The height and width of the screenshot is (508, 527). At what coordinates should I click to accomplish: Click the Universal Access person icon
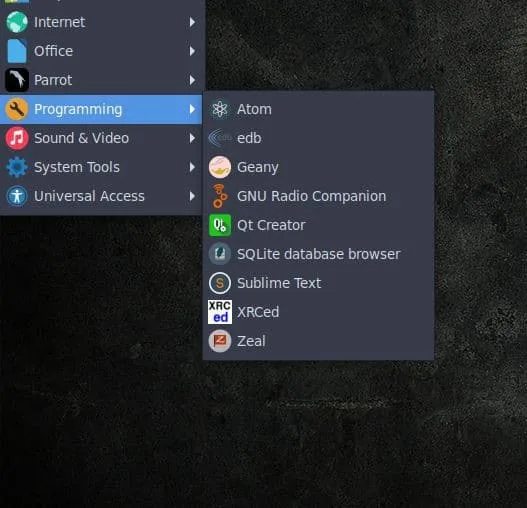point(17,196)
